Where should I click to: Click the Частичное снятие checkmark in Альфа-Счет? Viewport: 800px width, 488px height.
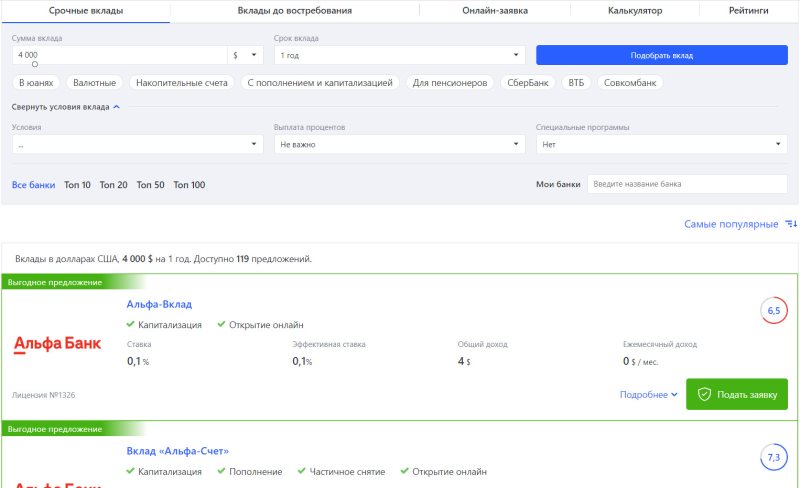click(x=302, y=471)
